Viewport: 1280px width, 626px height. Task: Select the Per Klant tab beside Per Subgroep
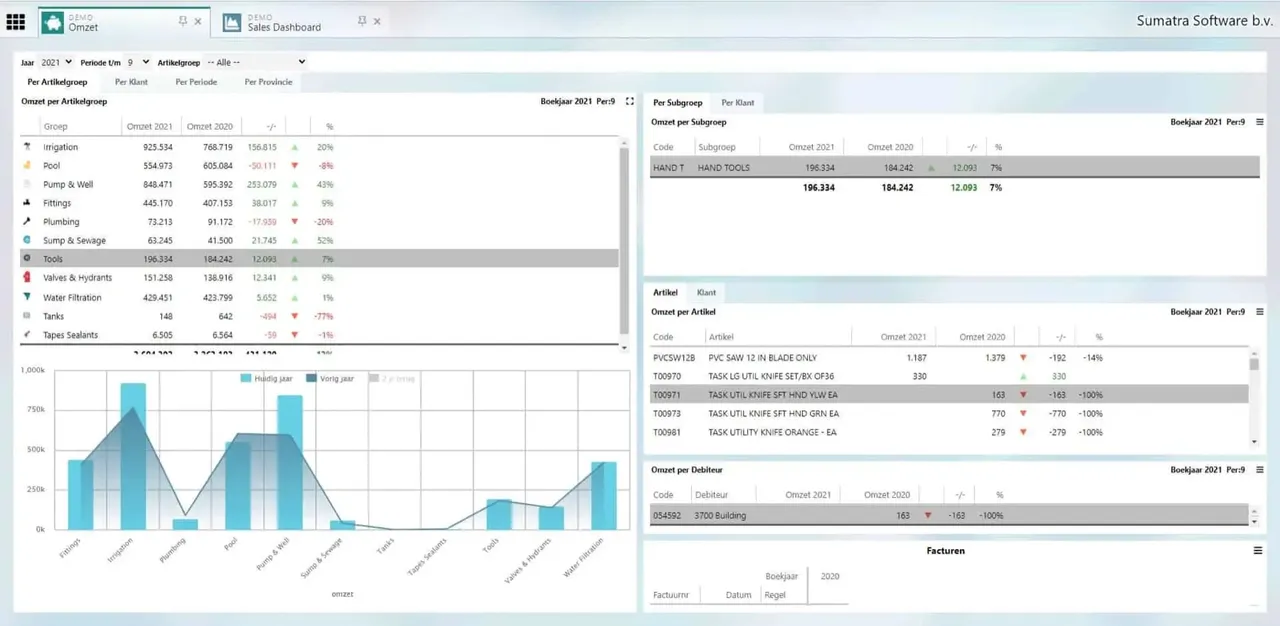(738, 102)
